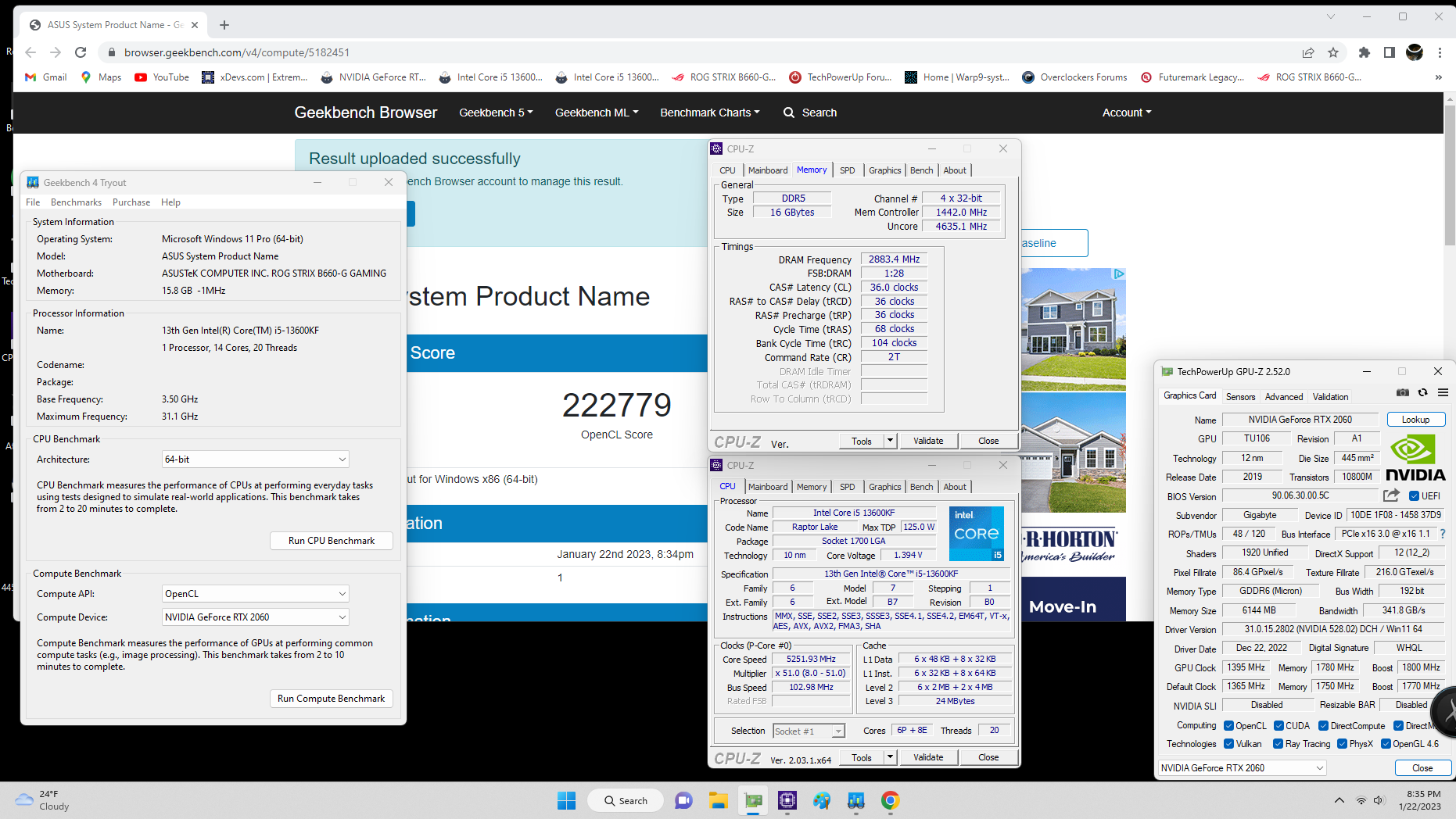Toggle the CUDA checkbox in GPU-Z
This screenshot has height=819, width=1456.
(1278, 725)
